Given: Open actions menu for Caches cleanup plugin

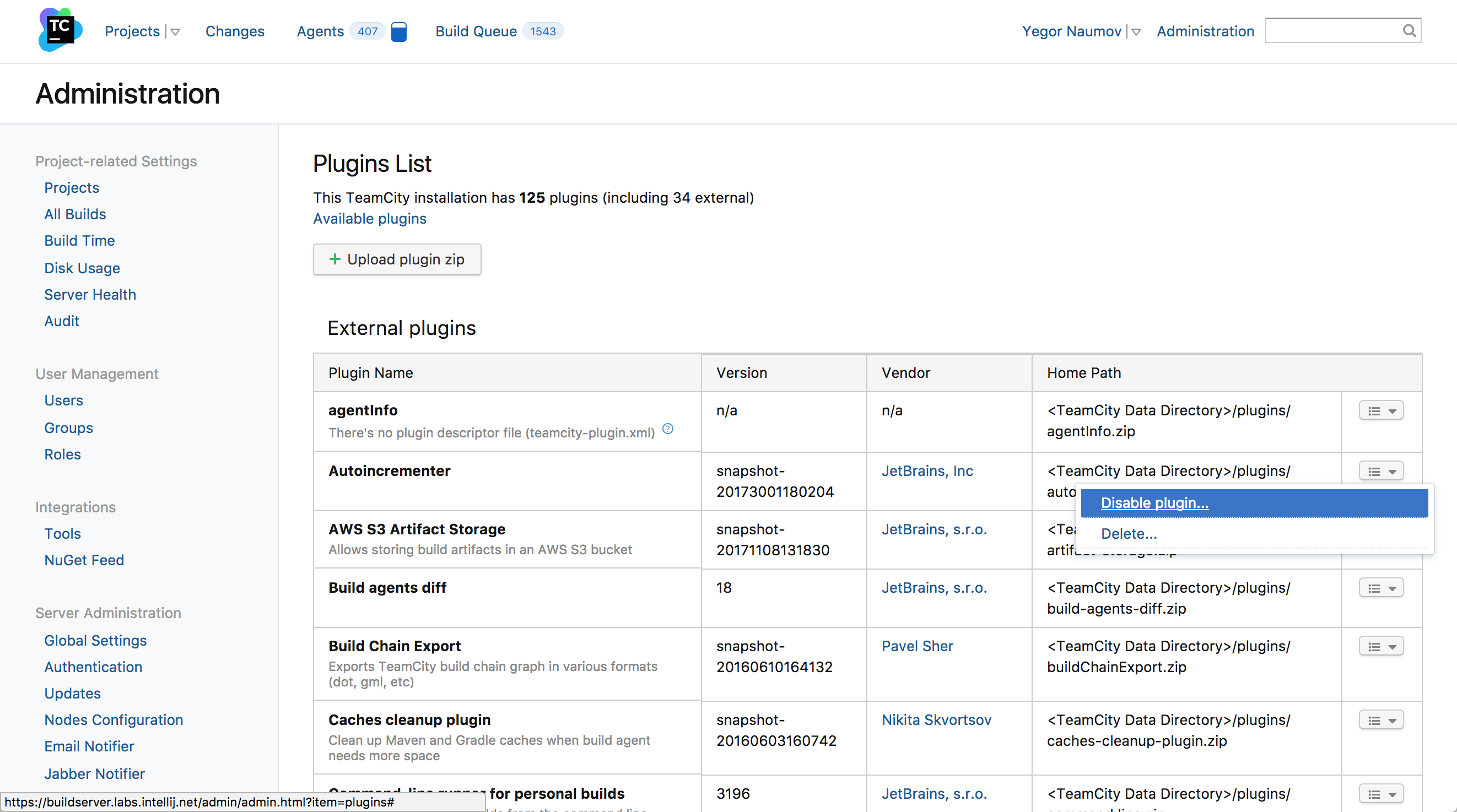Looking at the screenshot, I should coord(1381,721).
